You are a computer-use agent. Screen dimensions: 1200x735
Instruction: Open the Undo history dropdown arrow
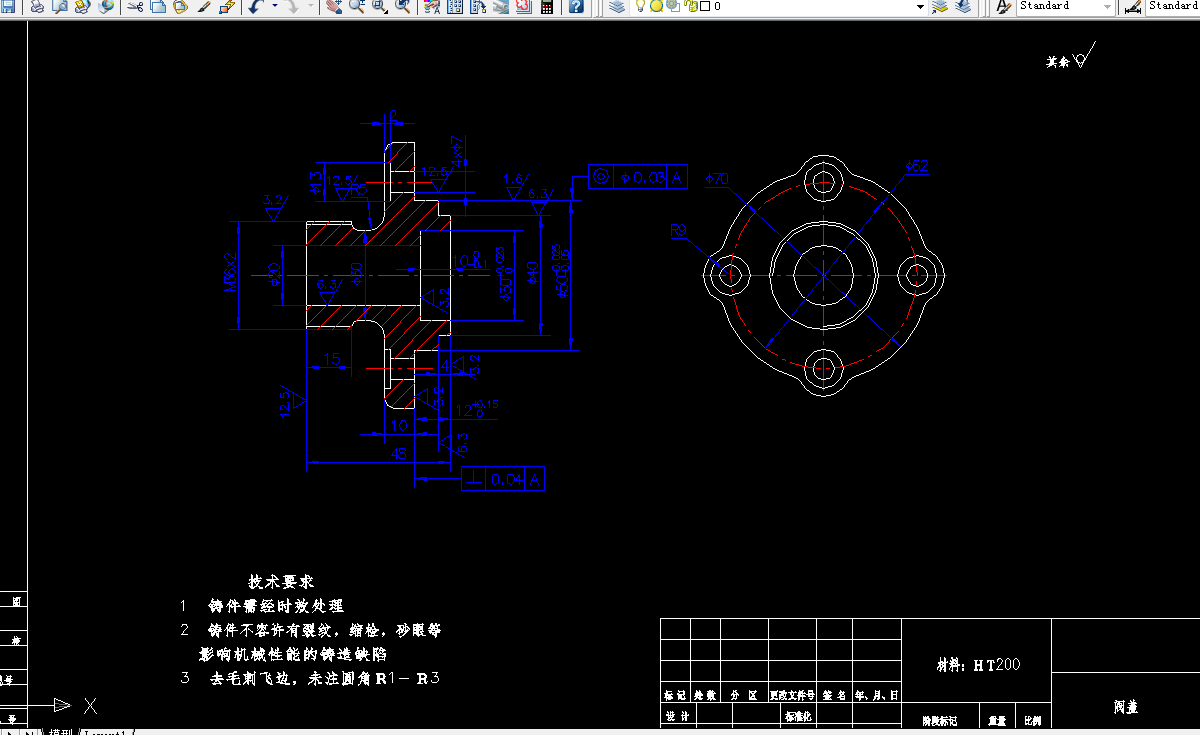pos(275,7)
